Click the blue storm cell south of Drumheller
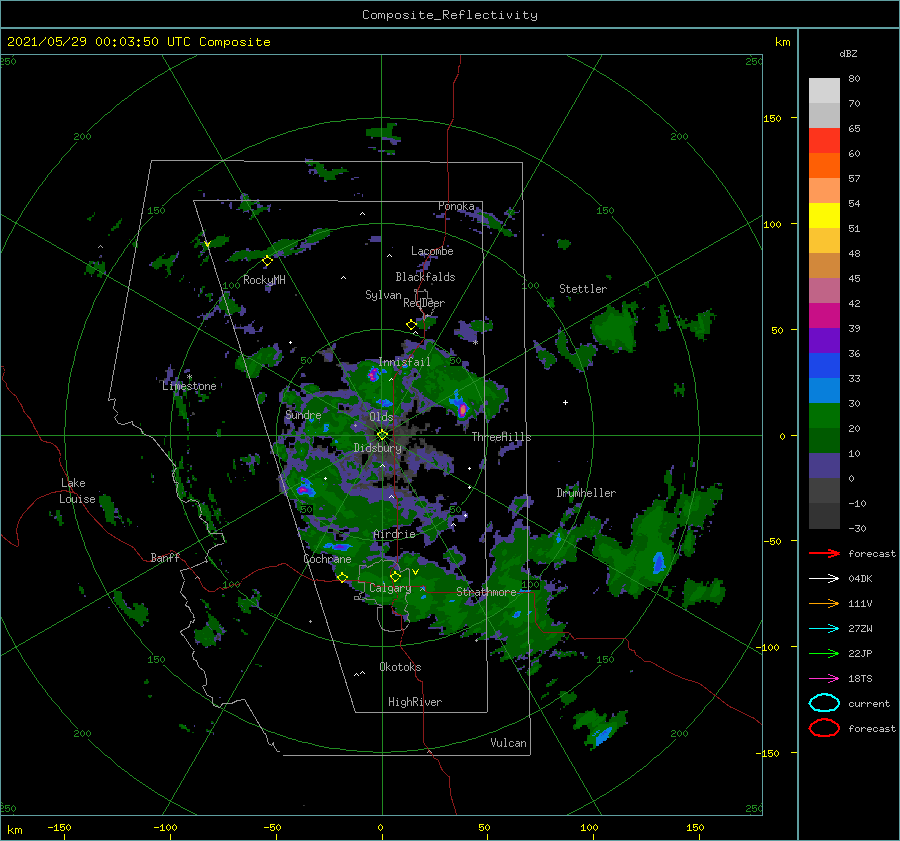Image resolution: width=900 pixels, height=841 pixels. tap(658, 563)
